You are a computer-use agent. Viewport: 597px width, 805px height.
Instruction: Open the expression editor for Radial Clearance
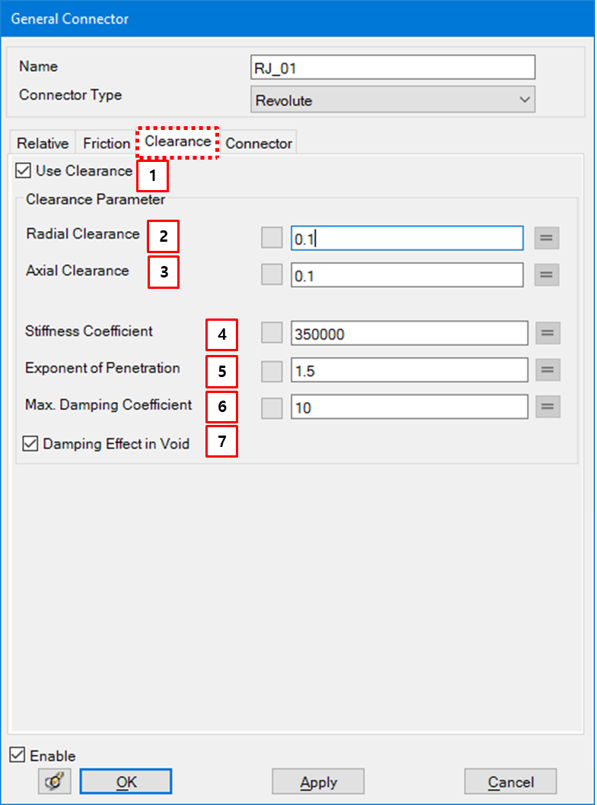[547, 238]
